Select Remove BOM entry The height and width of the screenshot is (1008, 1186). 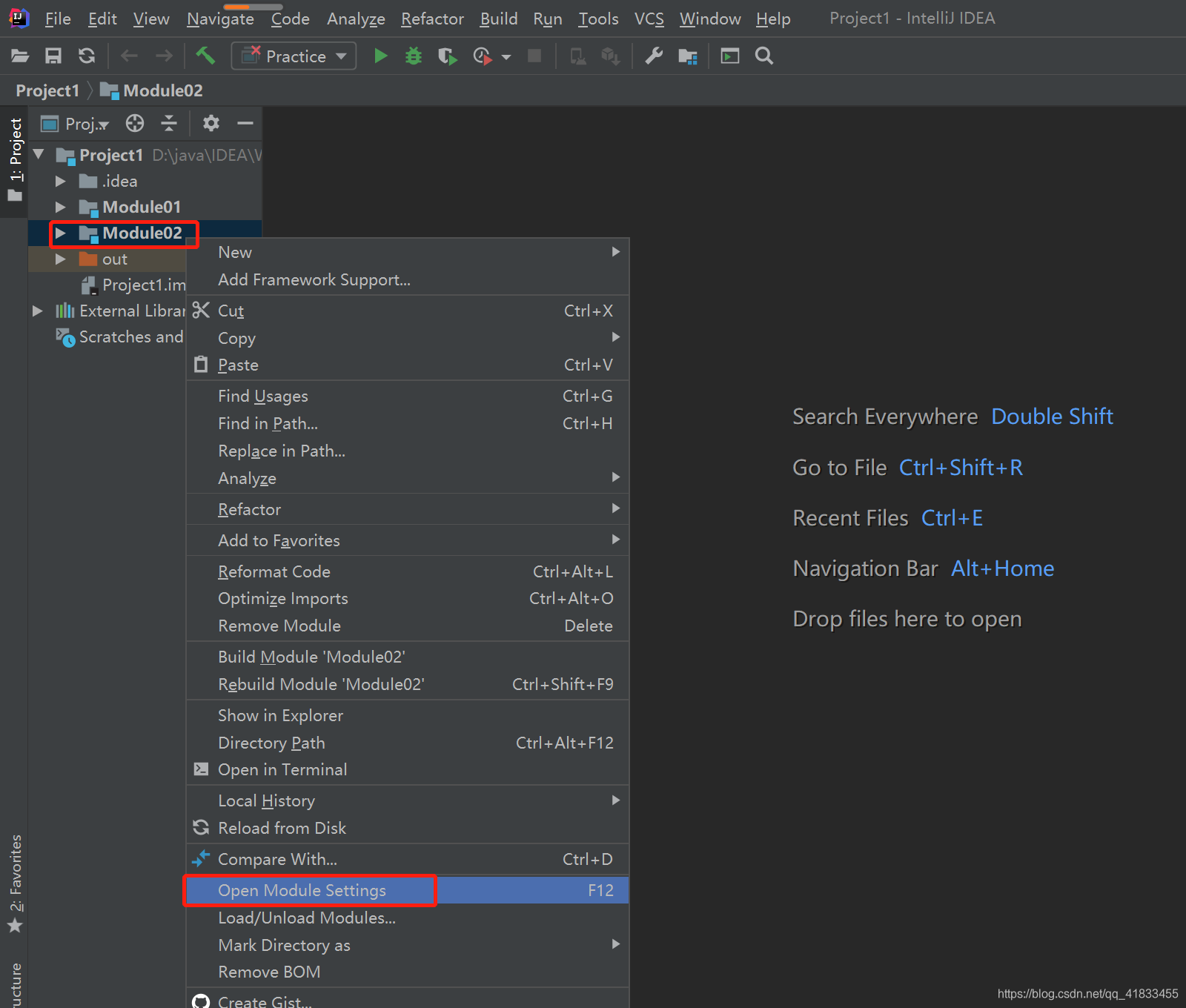click(x=407, y=972)
